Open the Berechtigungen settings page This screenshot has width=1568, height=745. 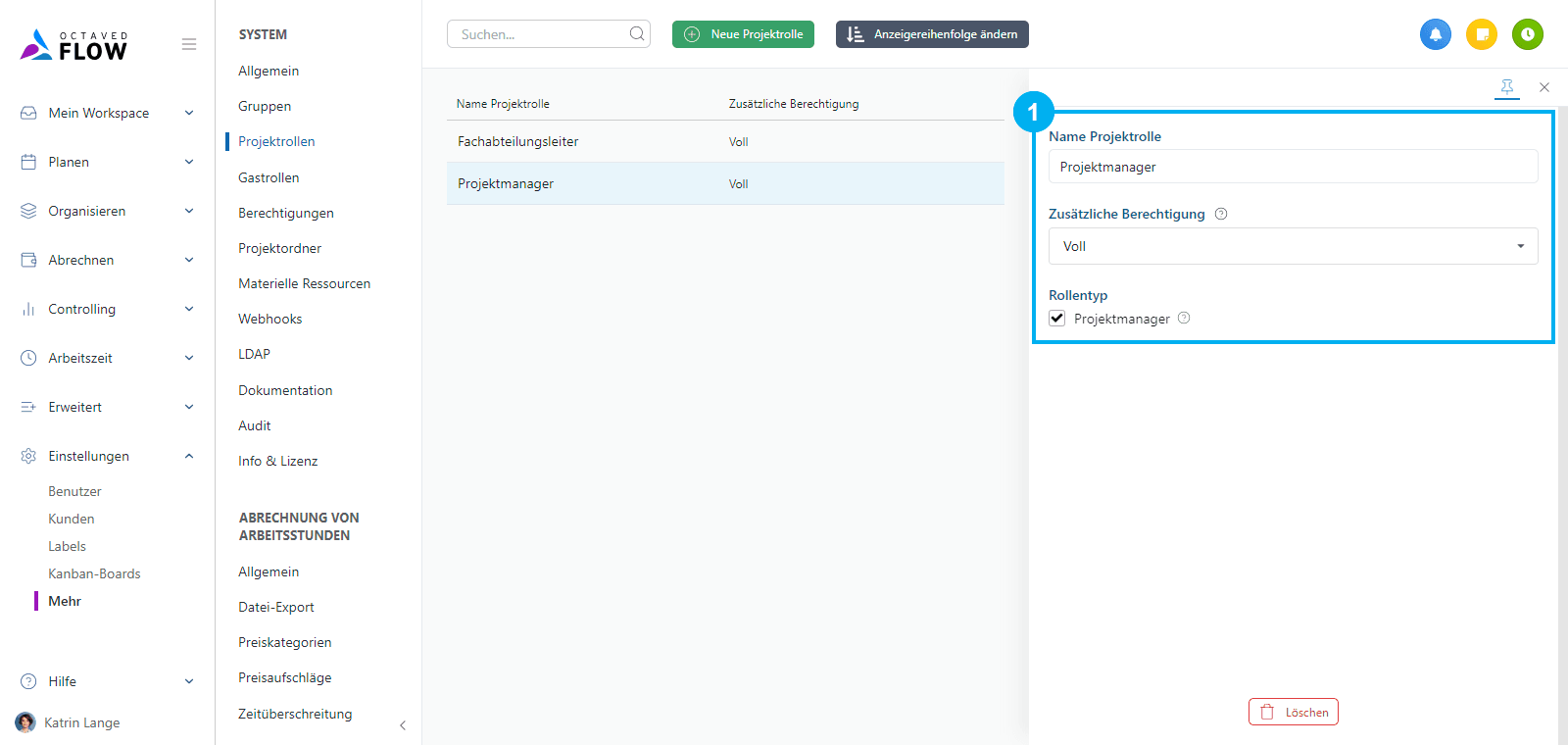tap(285, 213)
